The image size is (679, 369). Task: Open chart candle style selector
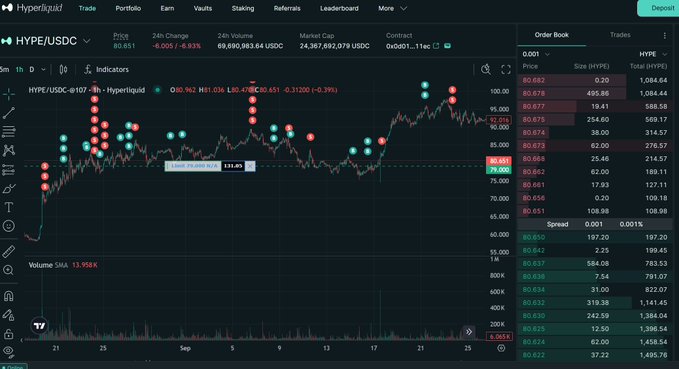click(63, 69)
